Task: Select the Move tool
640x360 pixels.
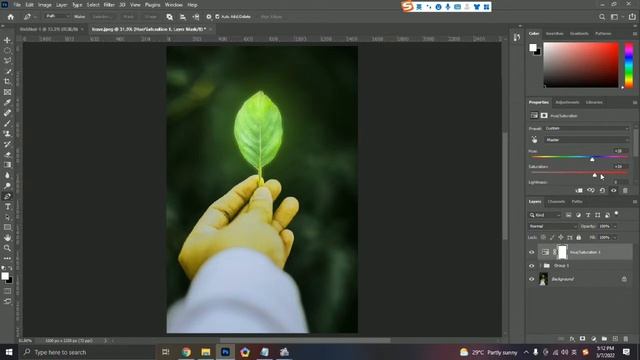Action: point(7,40)
